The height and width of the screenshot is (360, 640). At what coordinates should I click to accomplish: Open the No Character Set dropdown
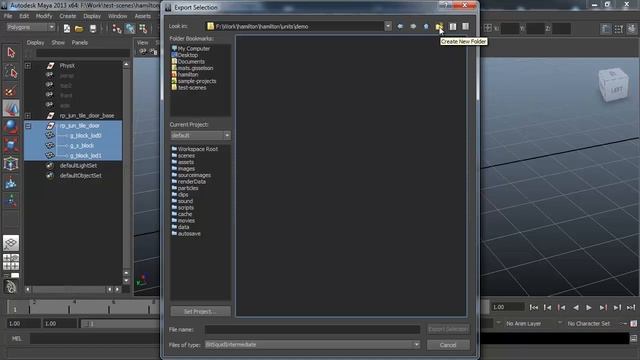pos(560,323)
